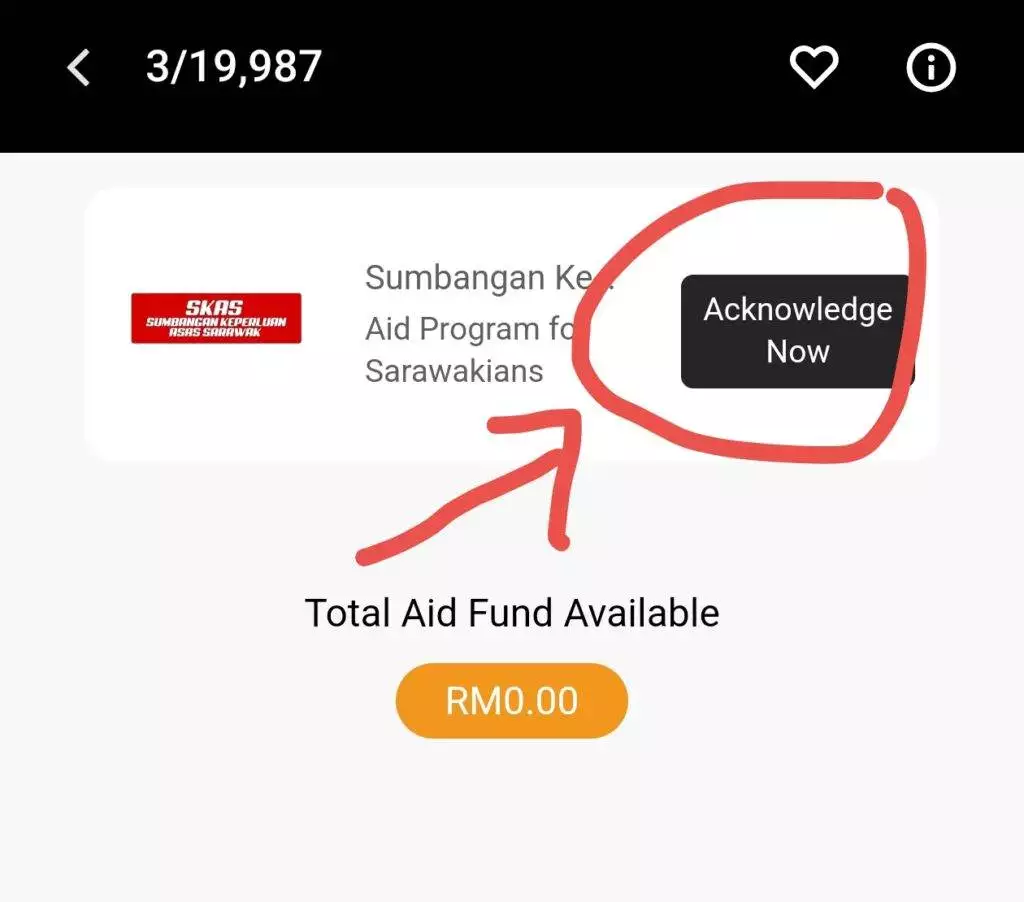This screenshot has height=902, width=1024.
Task: Tap the orange RM0.00 amount badge
Action: (x=512, y=700)
